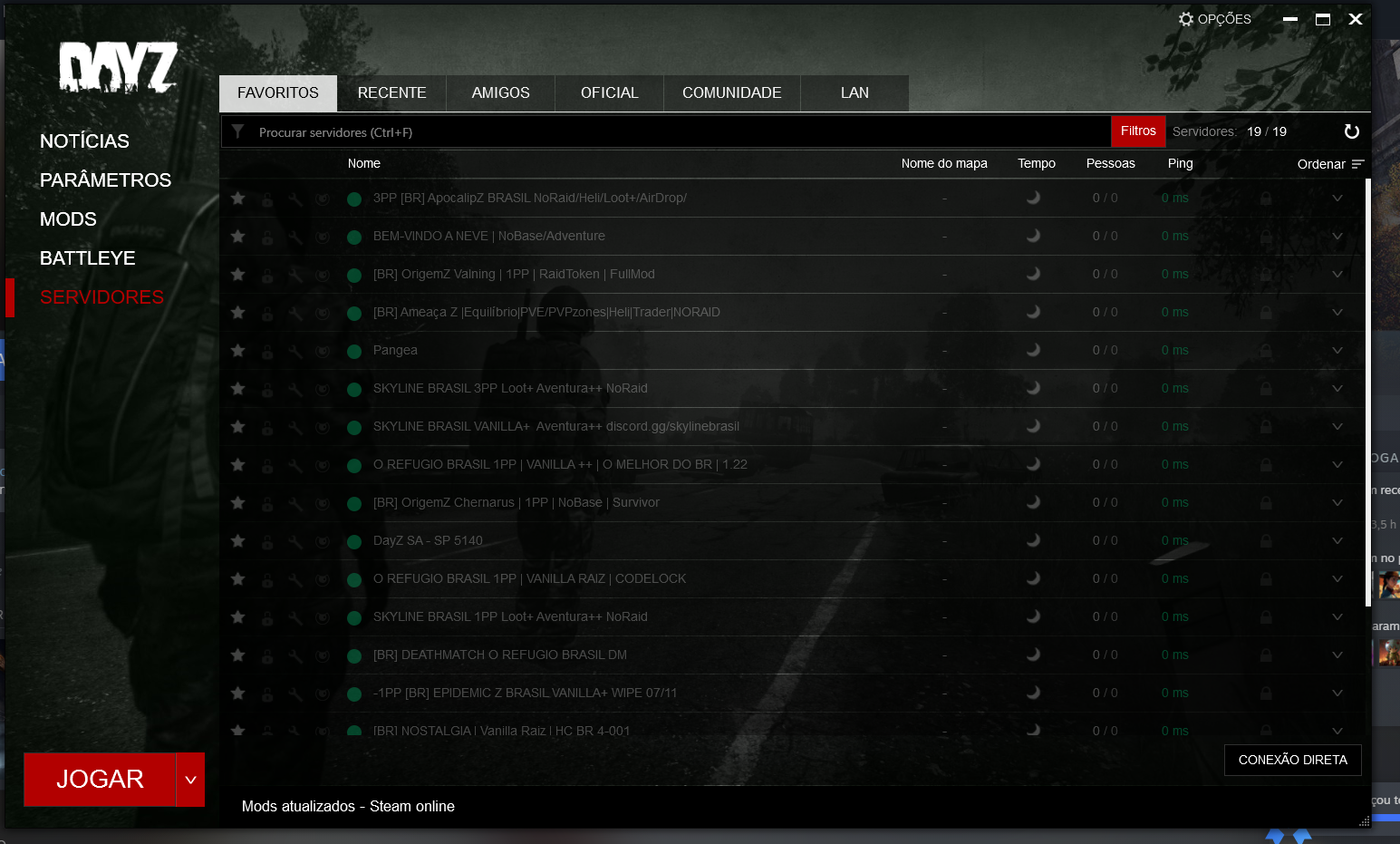1400x844 pixels.
Task: Open PARÂMETROS in the sidebar
Action: coord(105,180)
